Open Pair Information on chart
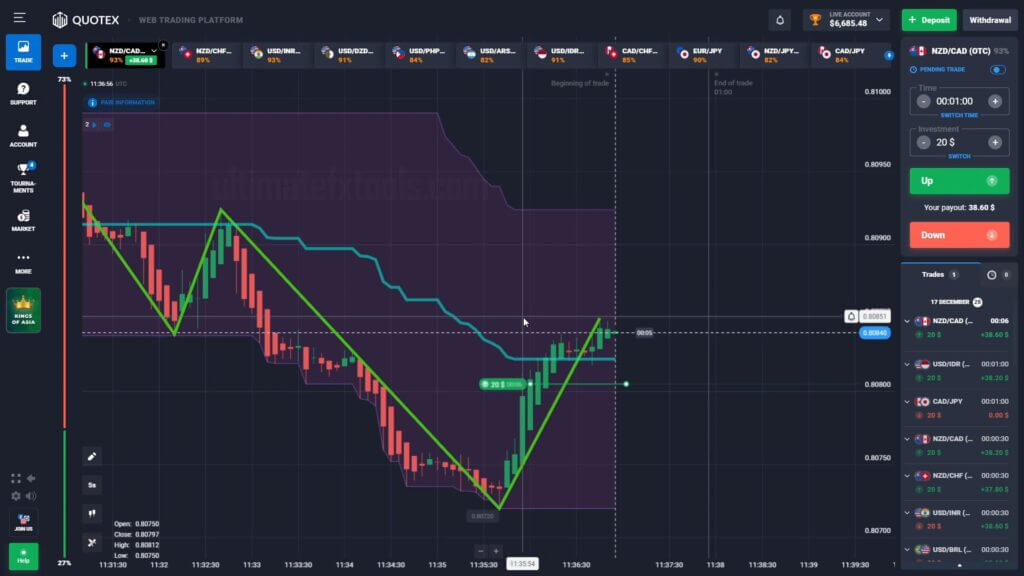This screenshot has width=1024, height=576. [122, 103]
